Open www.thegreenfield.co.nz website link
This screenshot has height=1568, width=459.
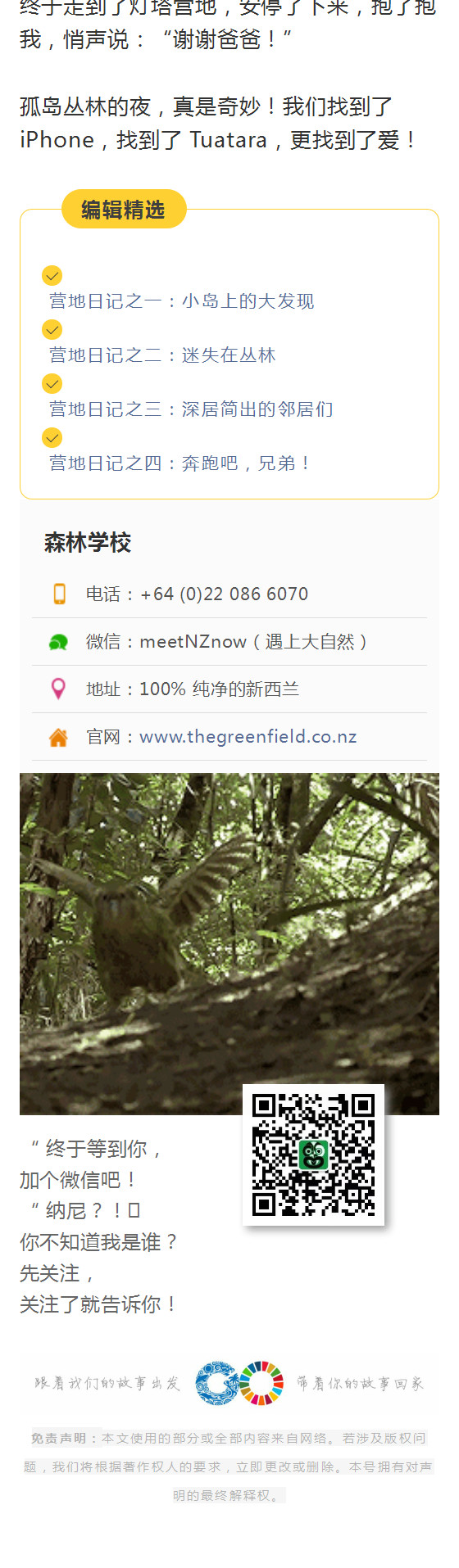(x=248, y=736)
